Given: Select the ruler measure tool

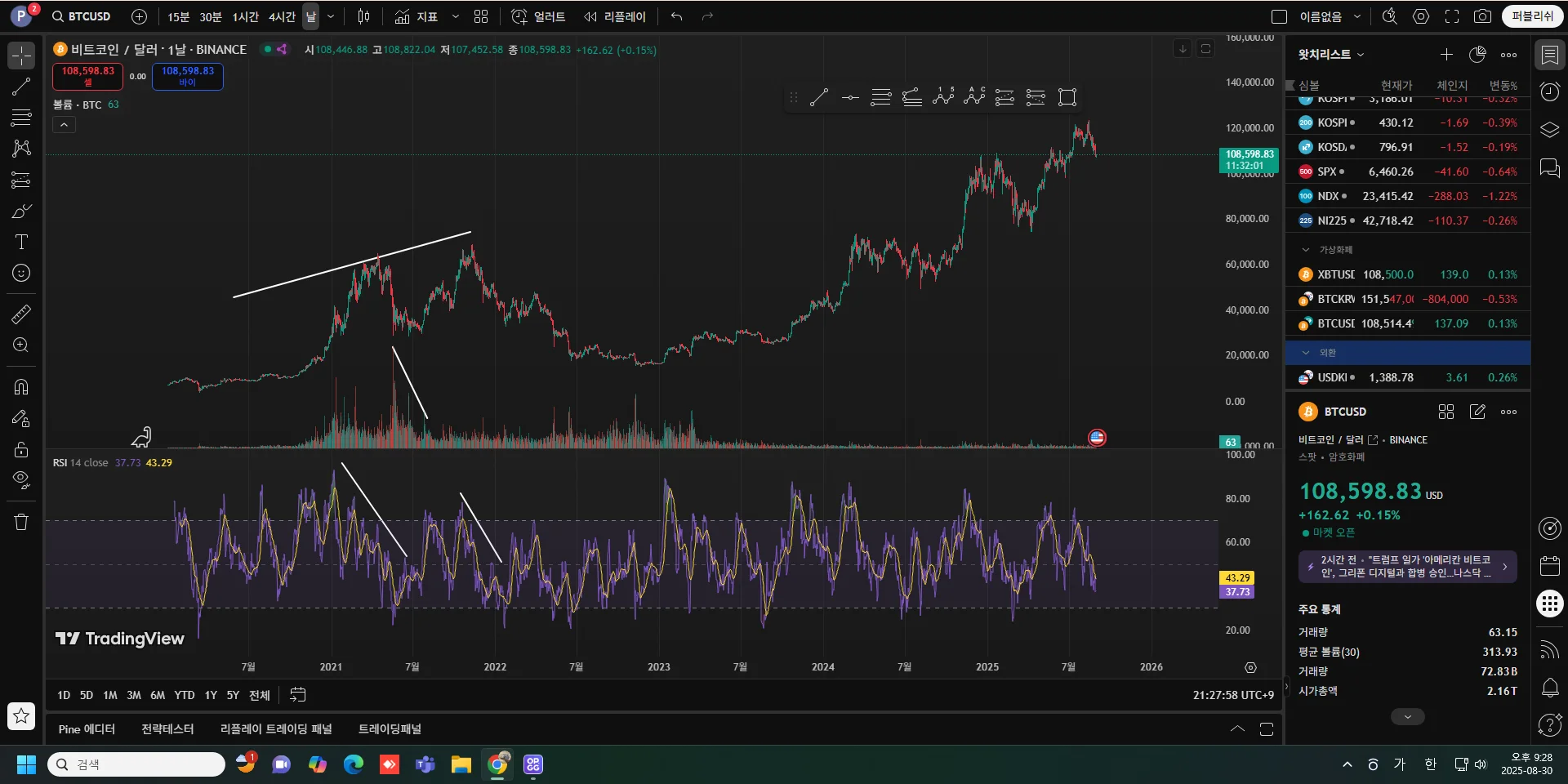Looking at the screenshot, I should [21, 314].
